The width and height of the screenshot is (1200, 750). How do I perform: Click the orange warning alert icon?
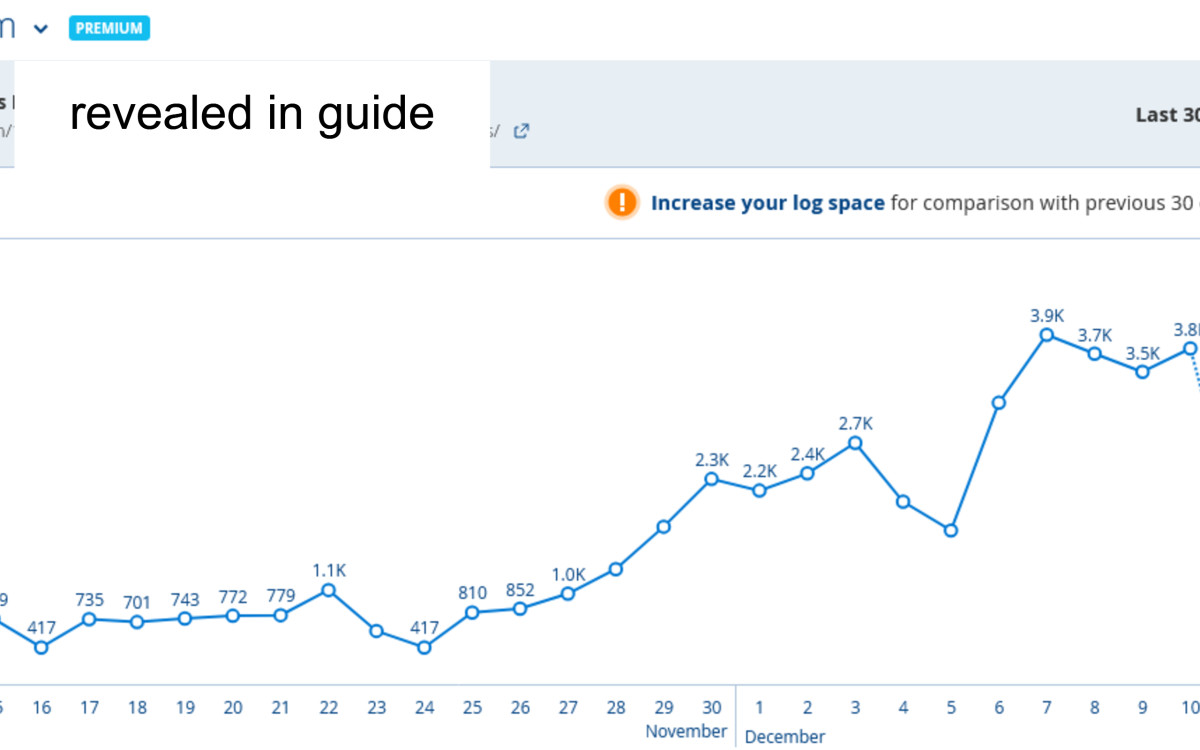click(x=621, y=202)
